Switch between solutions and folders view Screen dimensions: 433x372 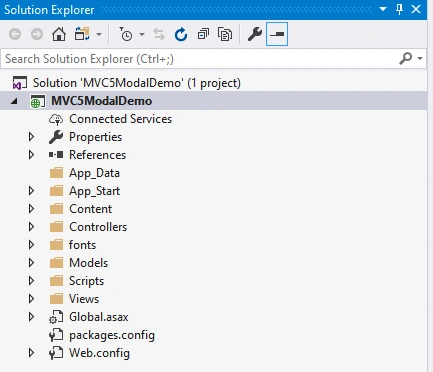tap(82, 34)
